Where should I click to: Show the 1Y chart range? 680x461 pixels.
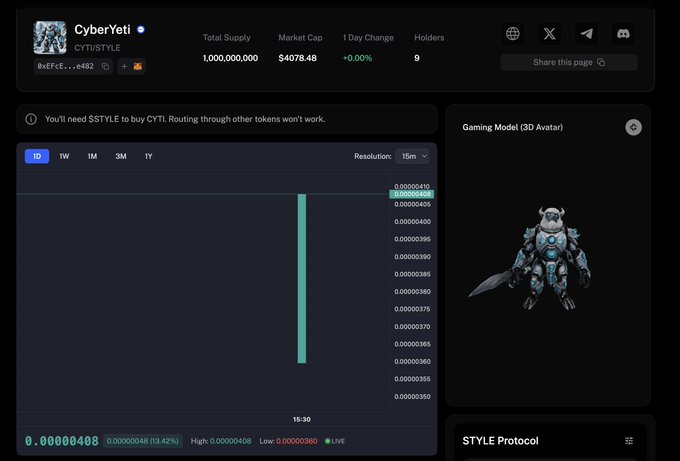[148, 156]
